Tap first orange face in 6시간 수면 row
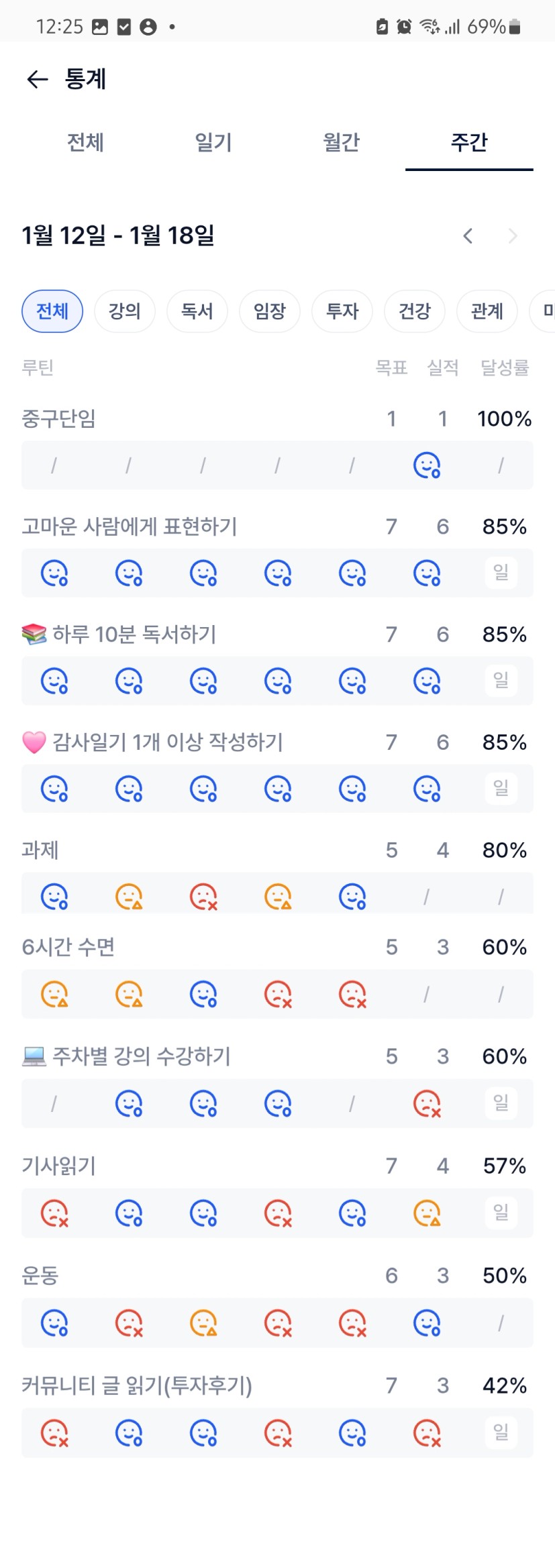This screenshot has height=1568, width=555. 54,994
